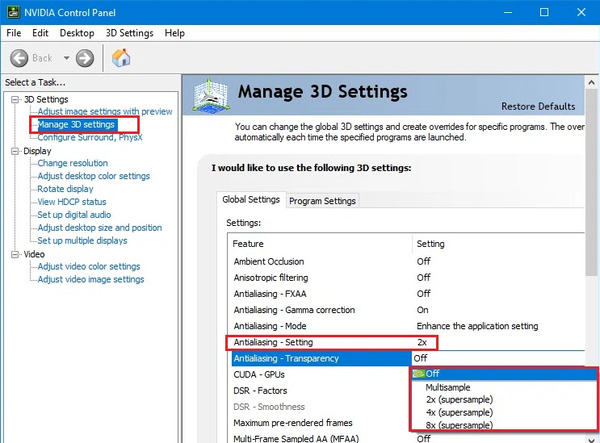Open Set up digital audio
The image size is (600, 443).
(x=74, y=215)
